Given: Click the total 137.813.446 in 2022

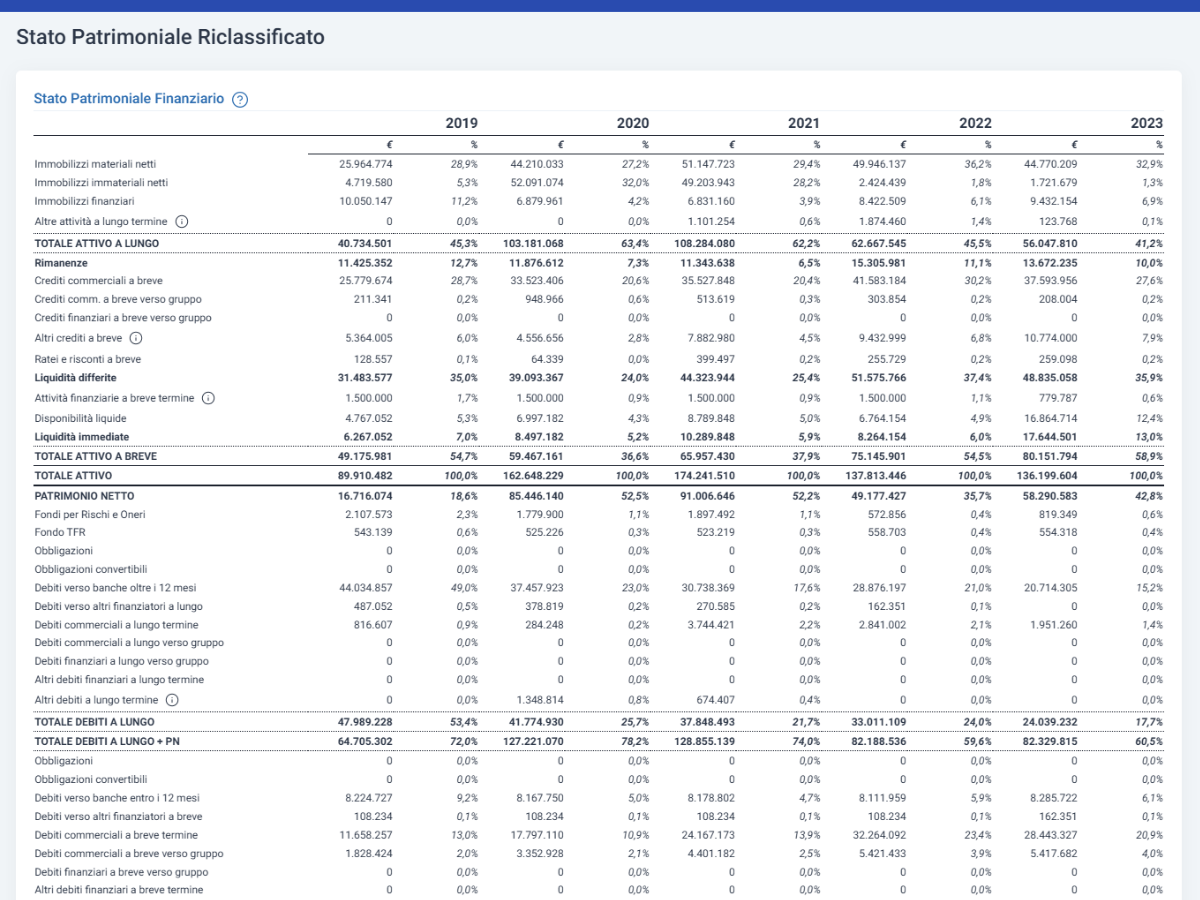Looking at the screenshot, I should tap(876, 476).
